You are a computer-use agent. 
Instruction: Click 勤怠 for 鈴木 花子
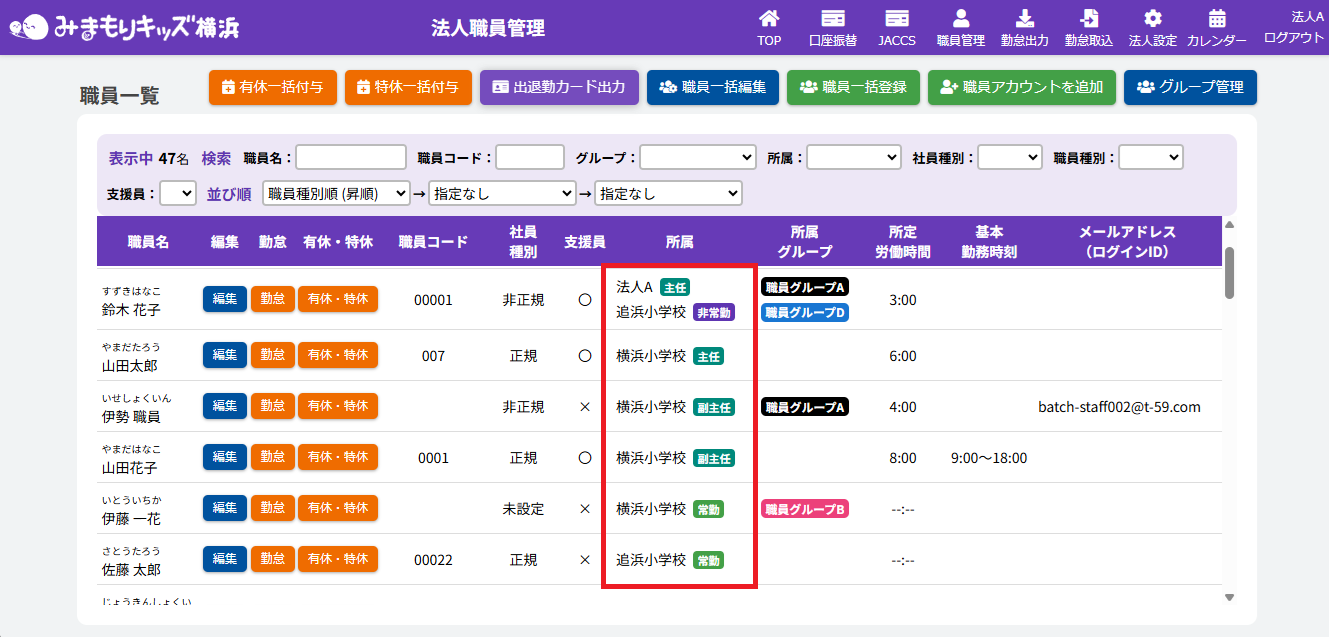click(x=272, y=299)
